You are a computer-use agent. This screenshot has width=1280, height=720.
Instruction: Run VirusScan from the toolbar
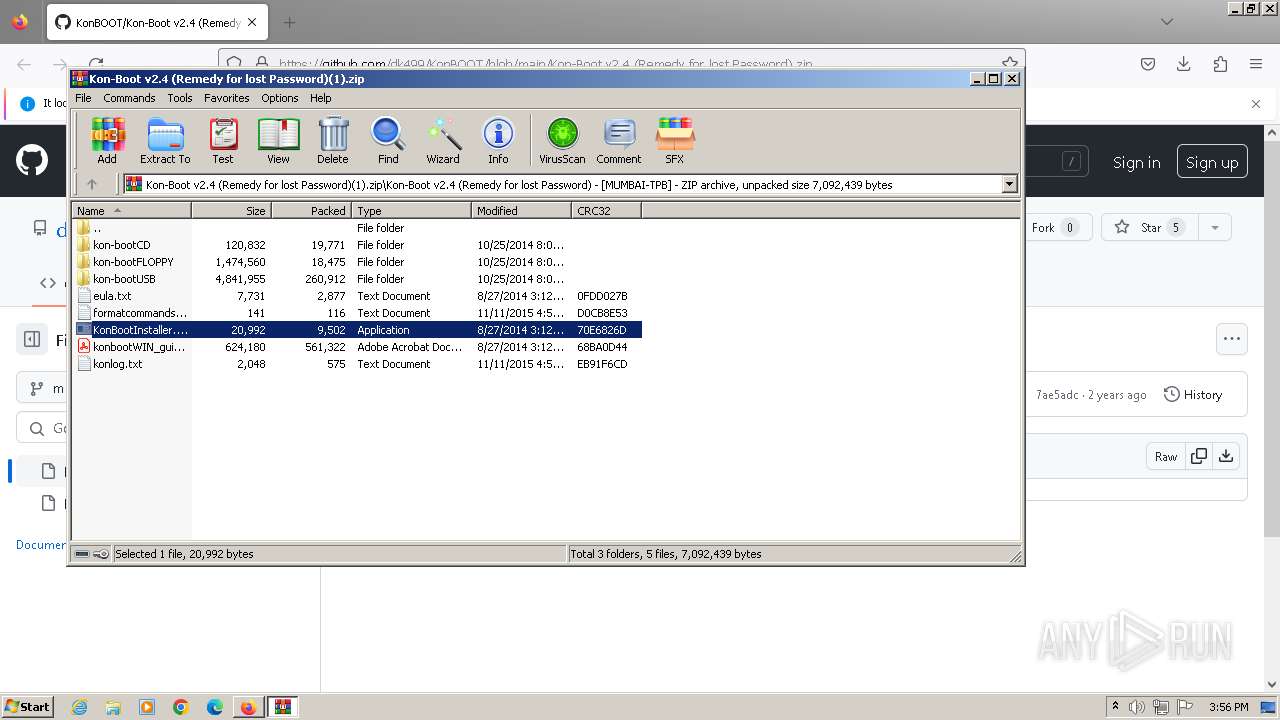[x=562, y=140]
